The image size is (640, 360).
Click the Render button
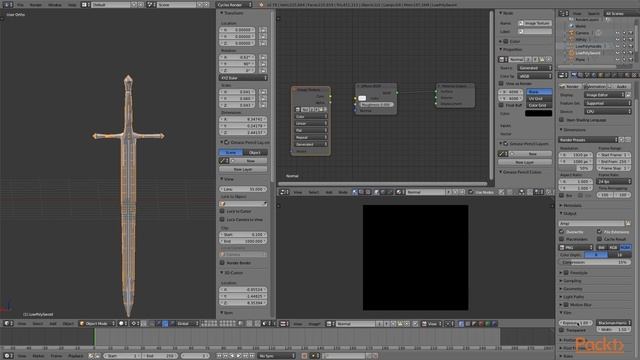(x=570, y=87)
